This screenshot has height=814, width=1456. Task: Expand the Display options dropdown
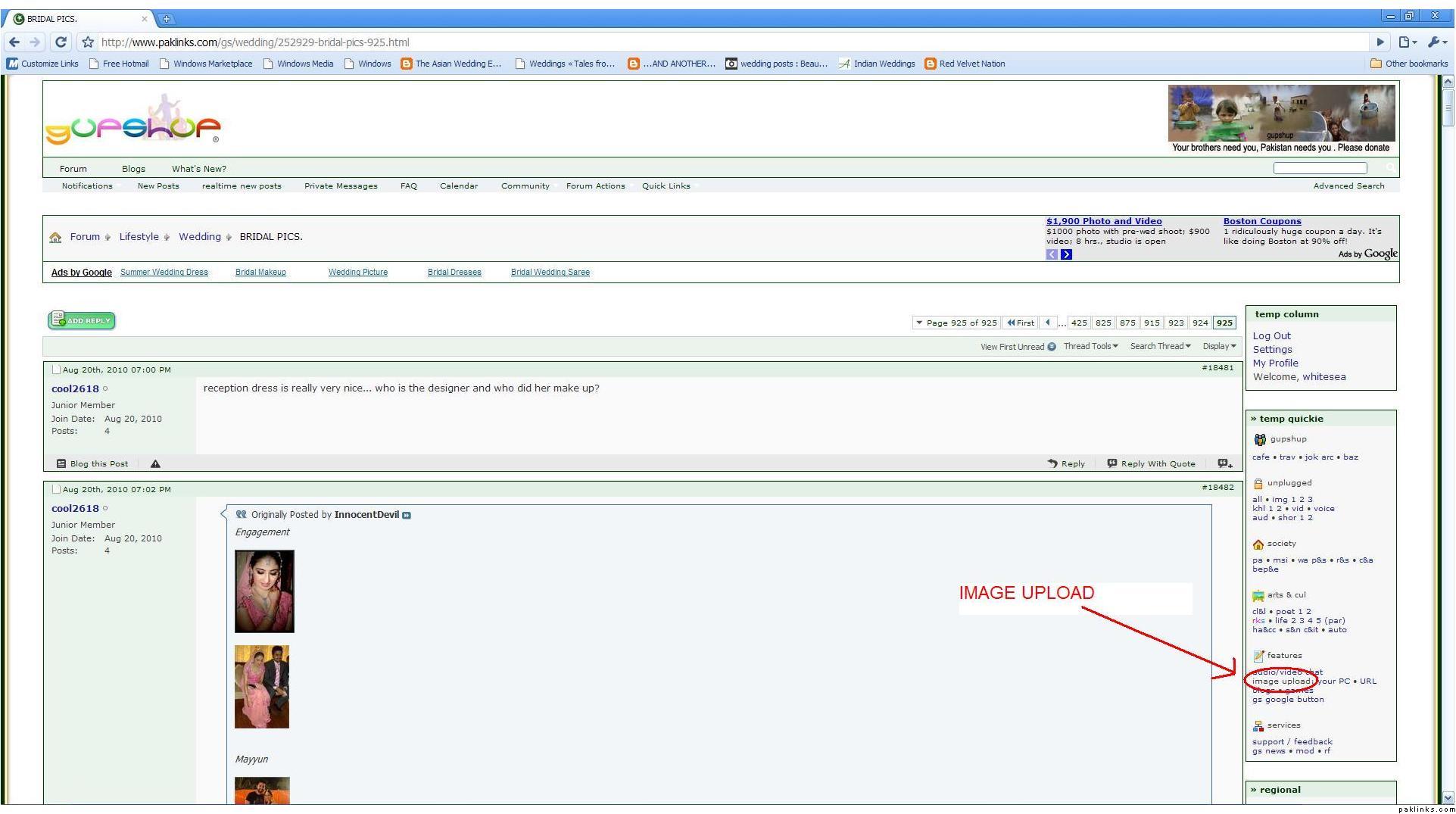pos(1219,347)
